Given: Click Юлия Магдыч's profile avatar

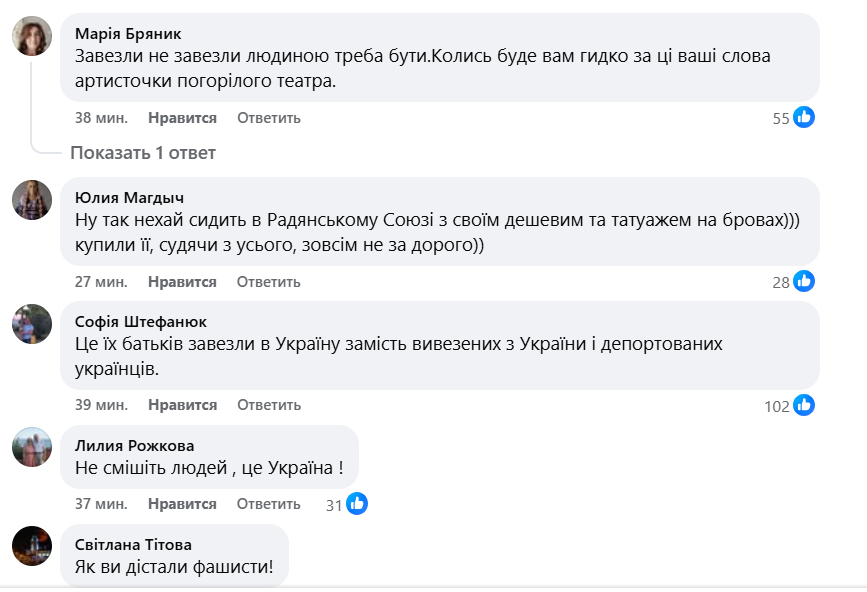Looking at the screenshot, I should point(32,199).
